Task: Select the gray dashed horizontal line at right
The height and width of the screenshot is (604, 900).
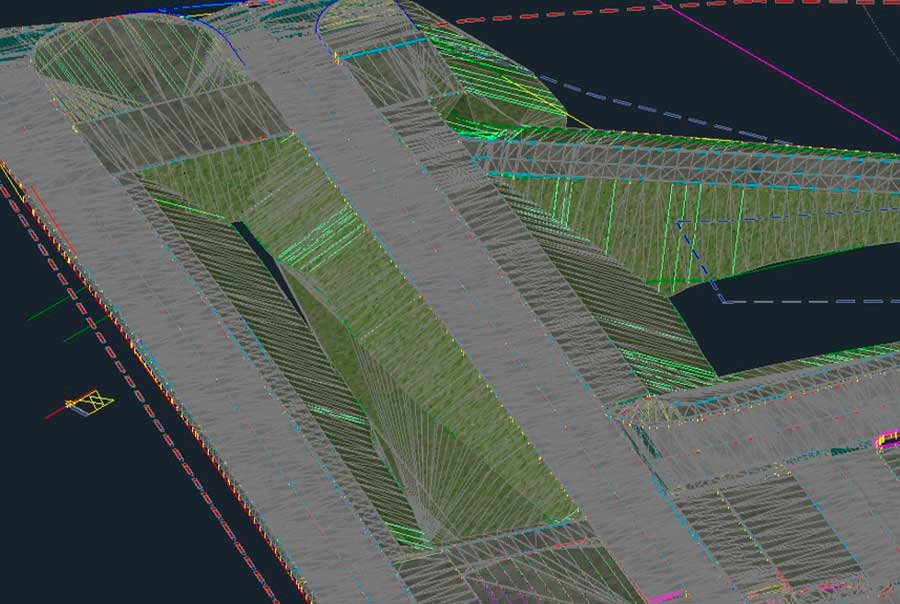Action: [810, 301]
